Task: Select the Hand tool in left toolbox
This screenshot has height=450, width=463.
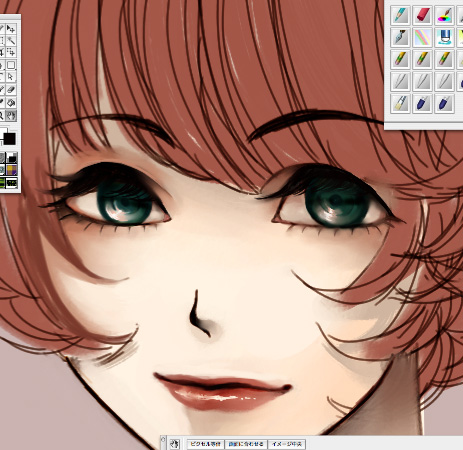Action: (x=11, y=115)
